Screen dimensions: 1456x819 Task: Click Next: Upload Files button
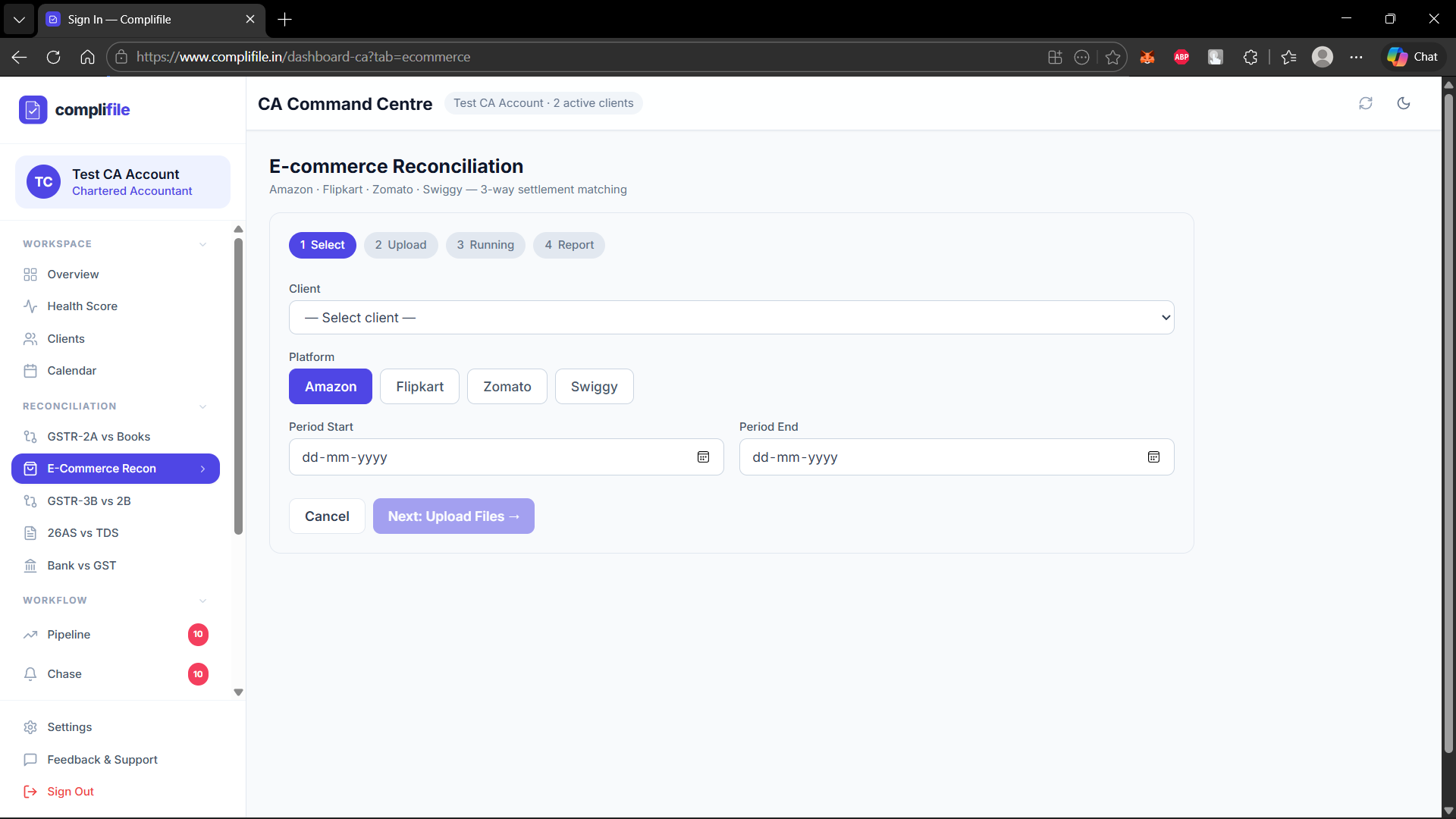[453, 516]
